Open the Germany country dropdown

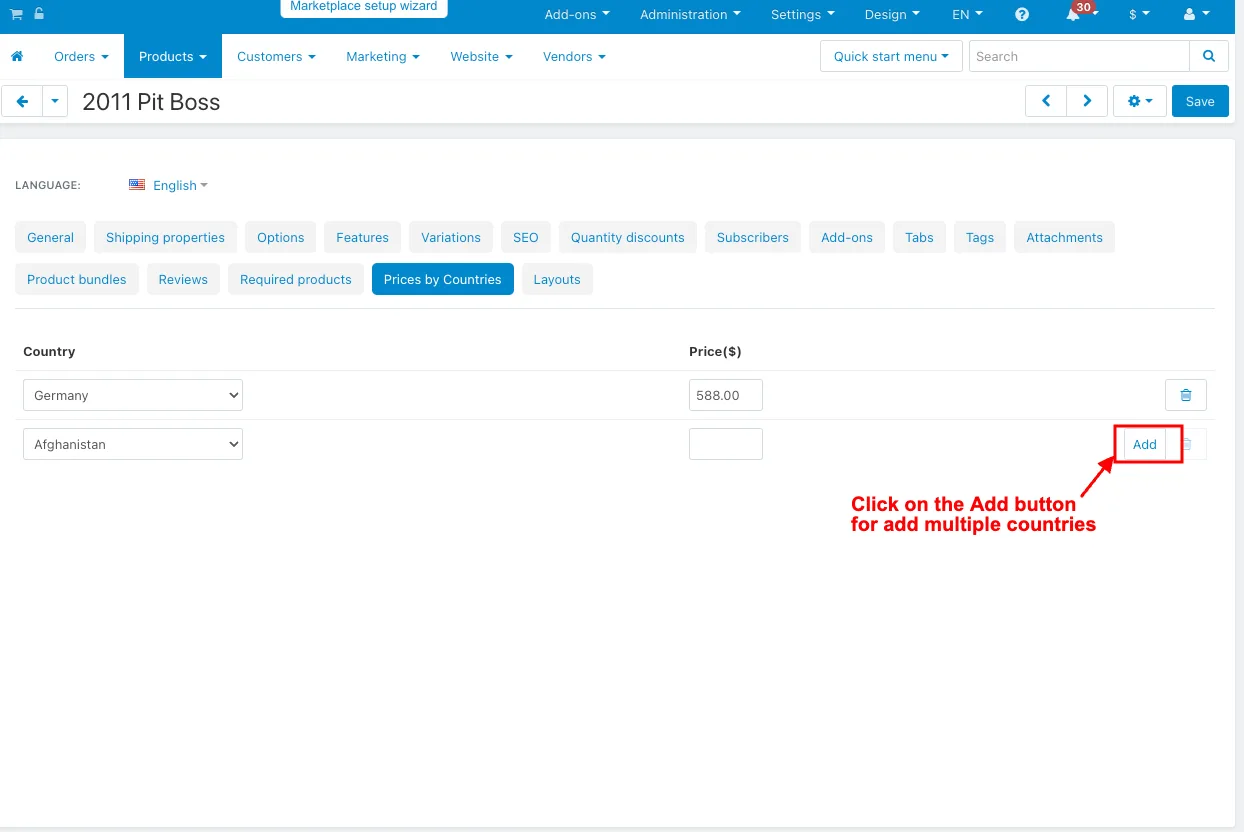tap(133, 395)
